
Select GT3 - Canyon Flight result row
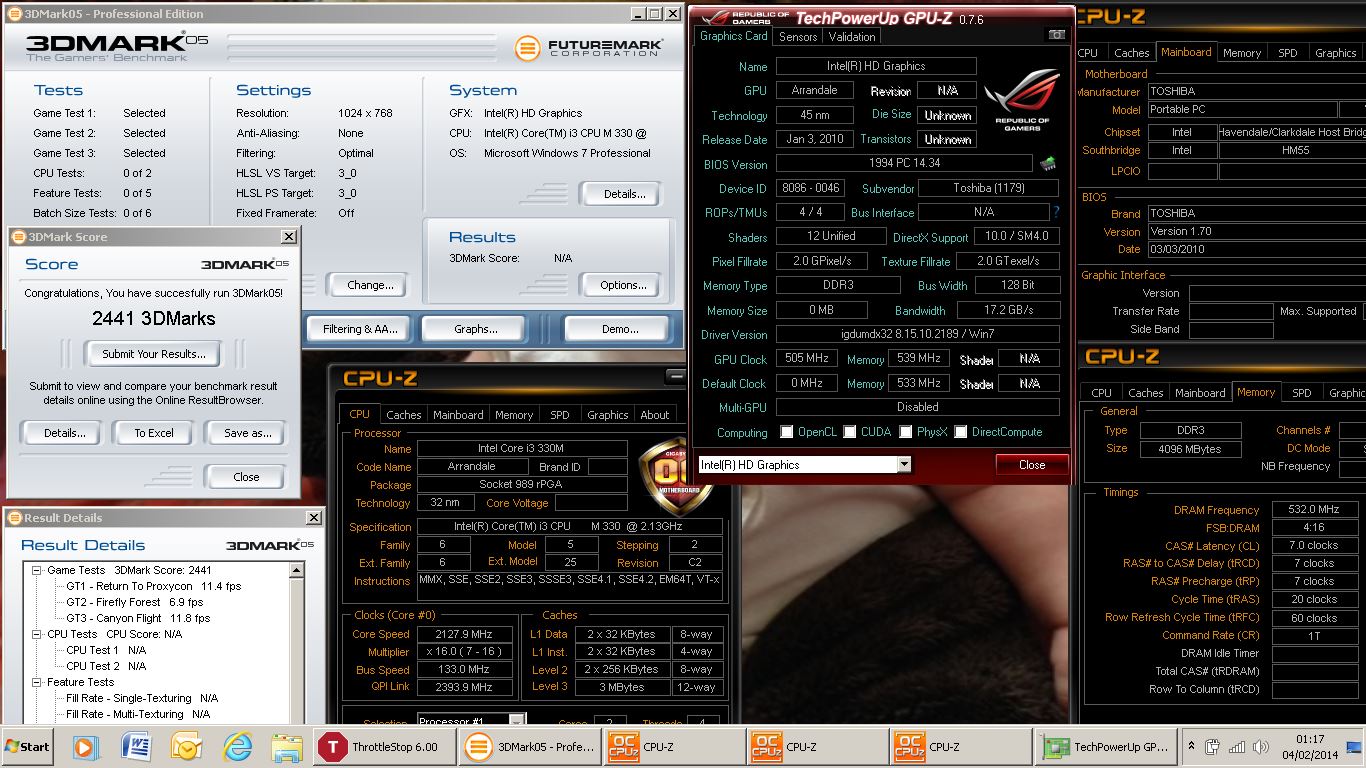pyautogui.click(x=138, y=618)
